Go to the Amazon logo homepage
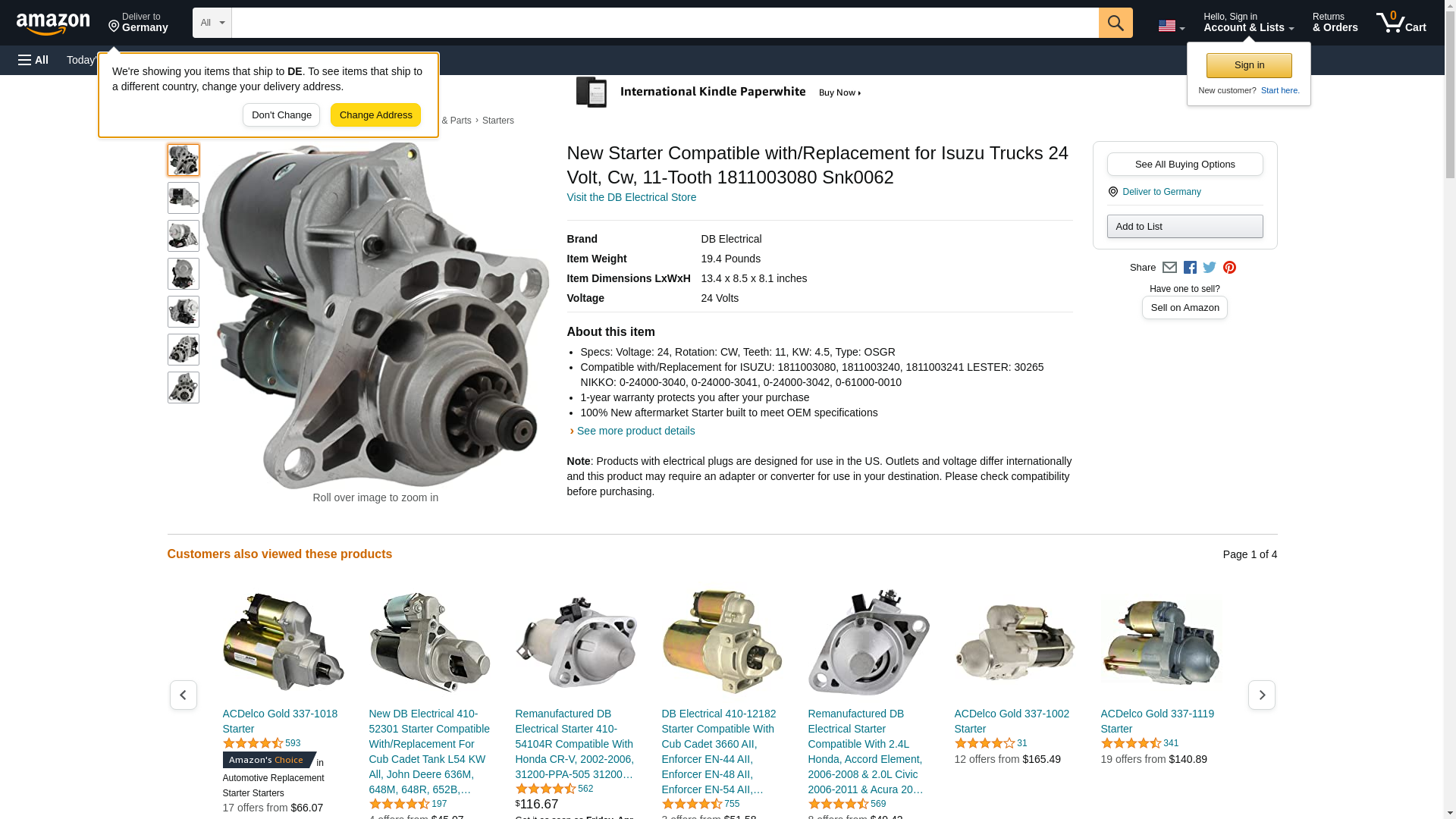The image size is (1456, 819). [x=53, y=24]
